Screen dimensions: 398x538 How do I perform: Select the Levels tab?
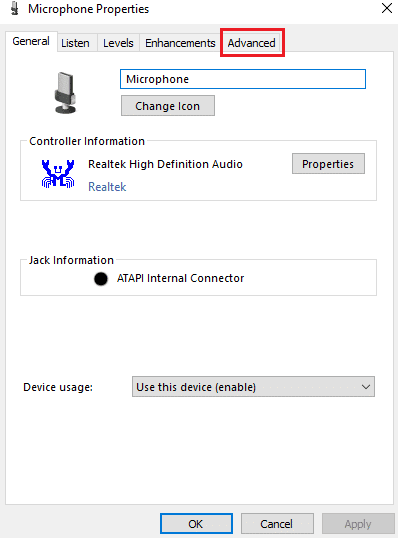tap(118, 43)
